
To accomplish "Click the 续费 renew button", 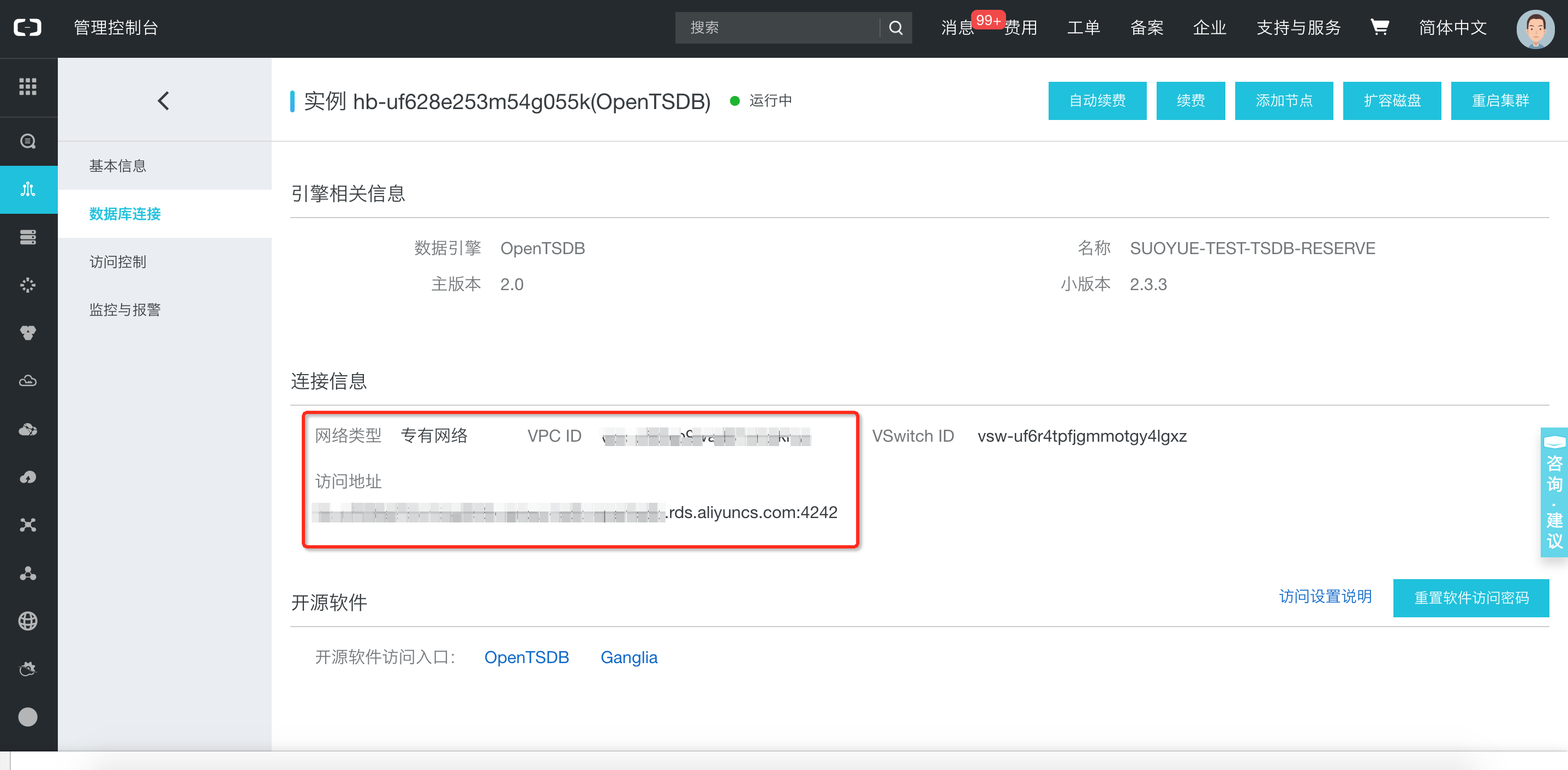I will 1190,100.
